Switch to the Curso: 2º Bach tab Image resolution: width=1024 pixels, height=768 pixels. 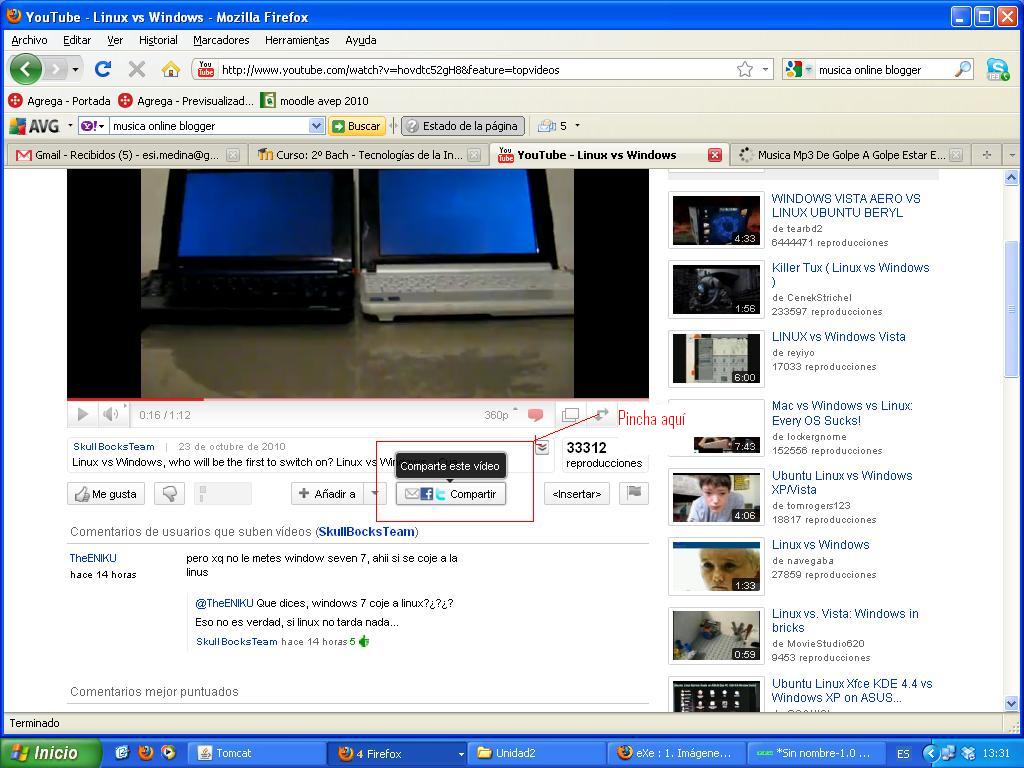click(x=369, y=155)
